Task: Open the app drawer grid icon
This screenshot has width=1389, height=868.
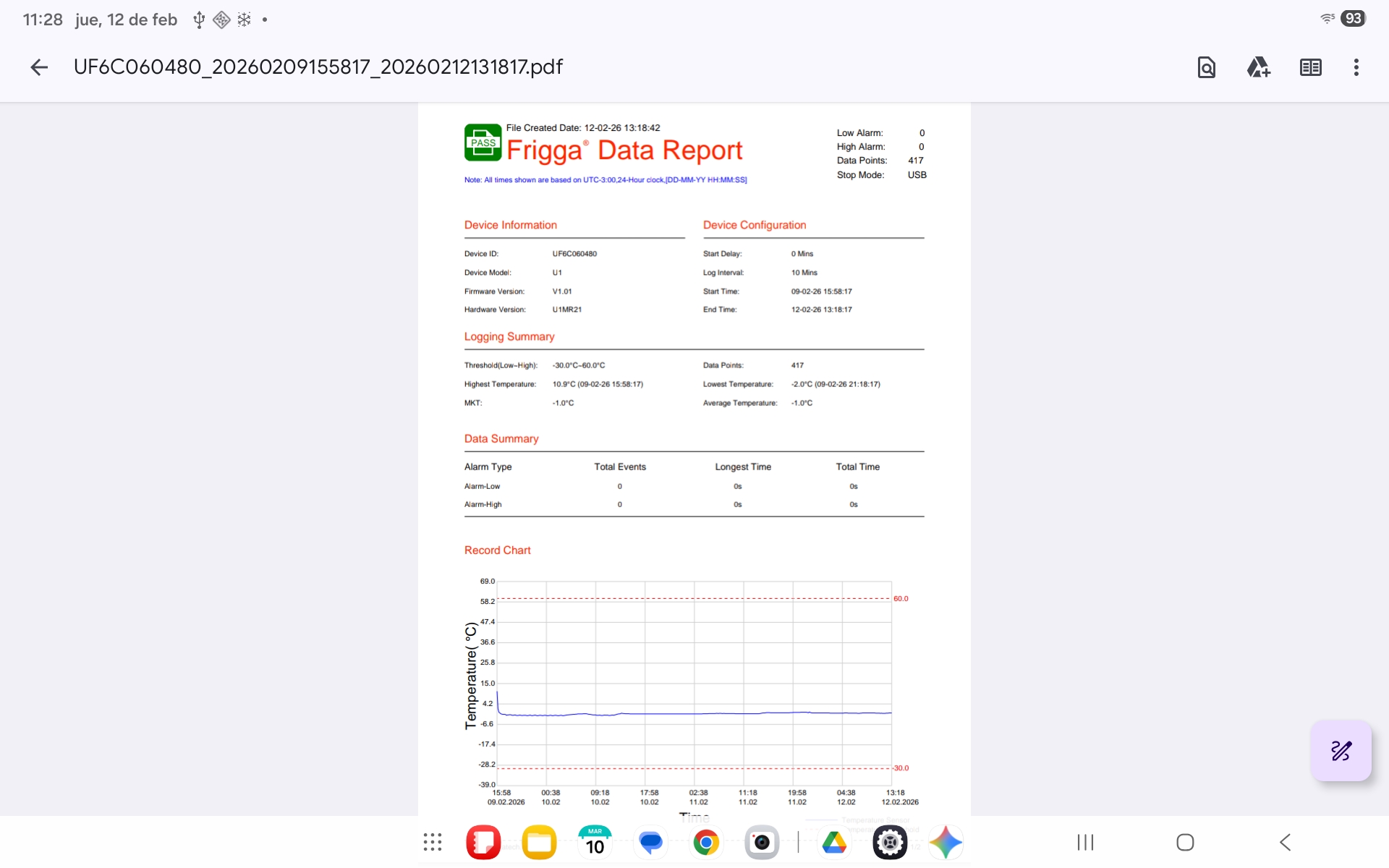Action: (x=433, y=842)
